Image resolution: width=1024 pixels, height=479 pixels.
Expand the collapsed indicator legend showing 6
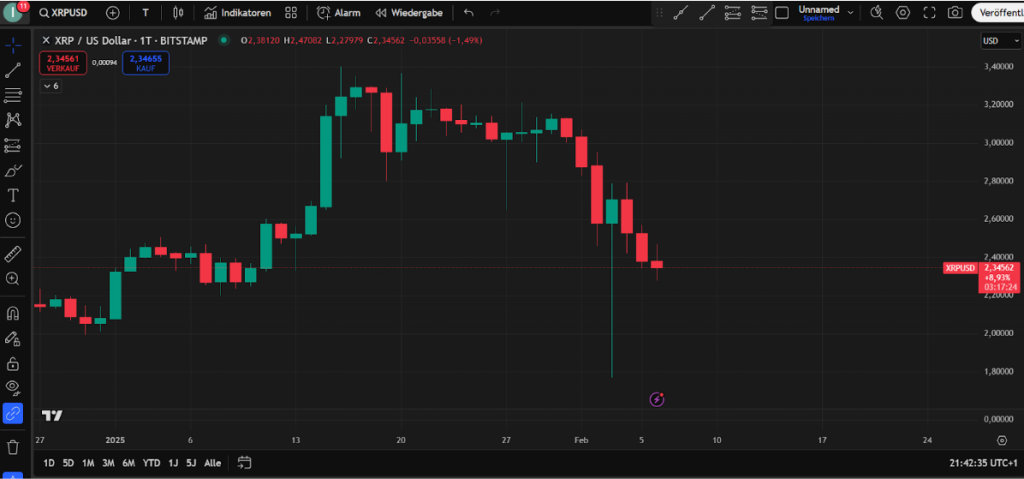pos(50,86)
